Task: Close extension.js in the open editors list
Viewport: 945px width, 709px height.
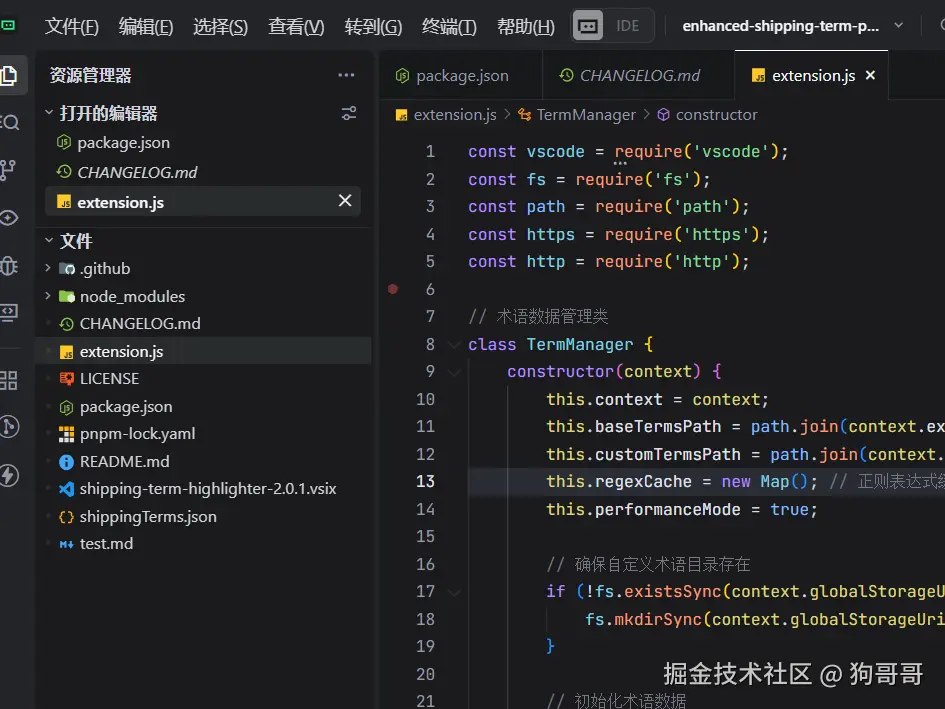Action: (x=345, y=201)
